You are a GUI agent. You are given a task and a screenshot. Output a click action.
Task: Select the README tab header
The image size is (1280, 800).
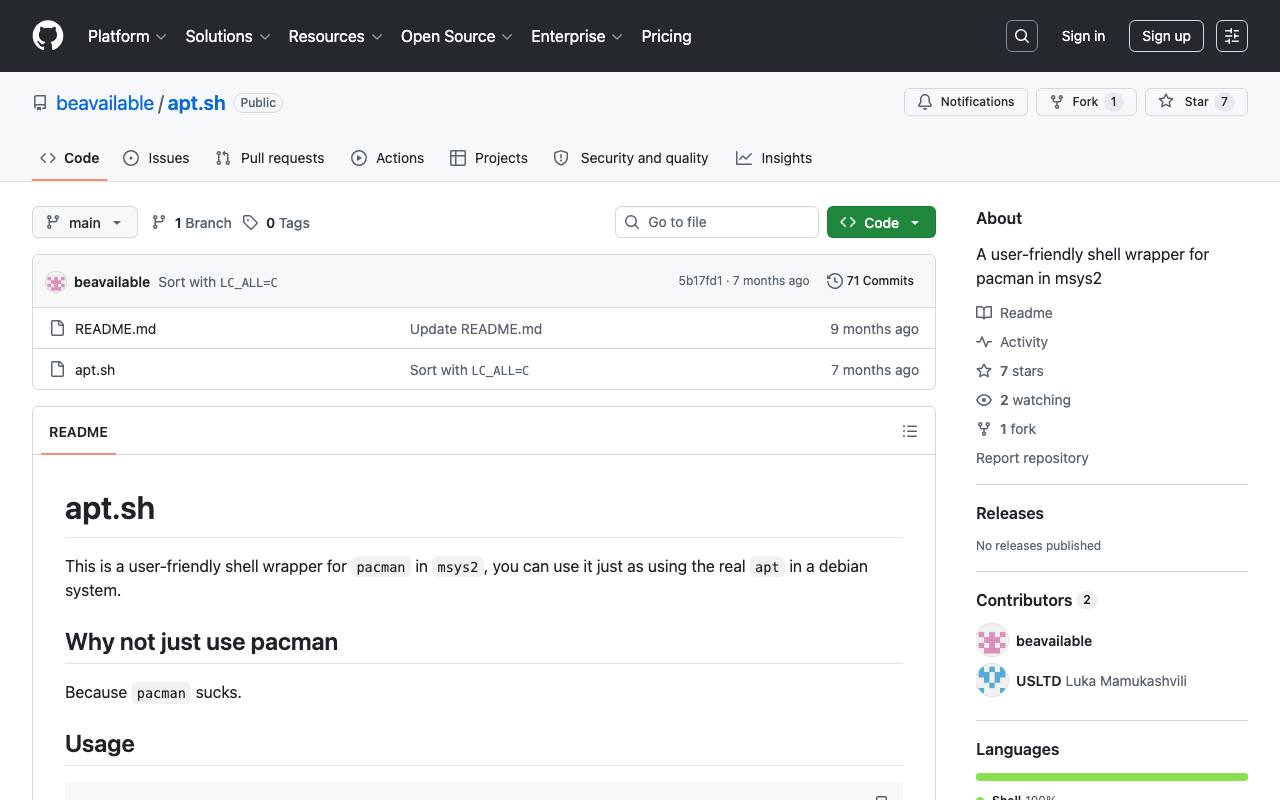pos(78,432)
